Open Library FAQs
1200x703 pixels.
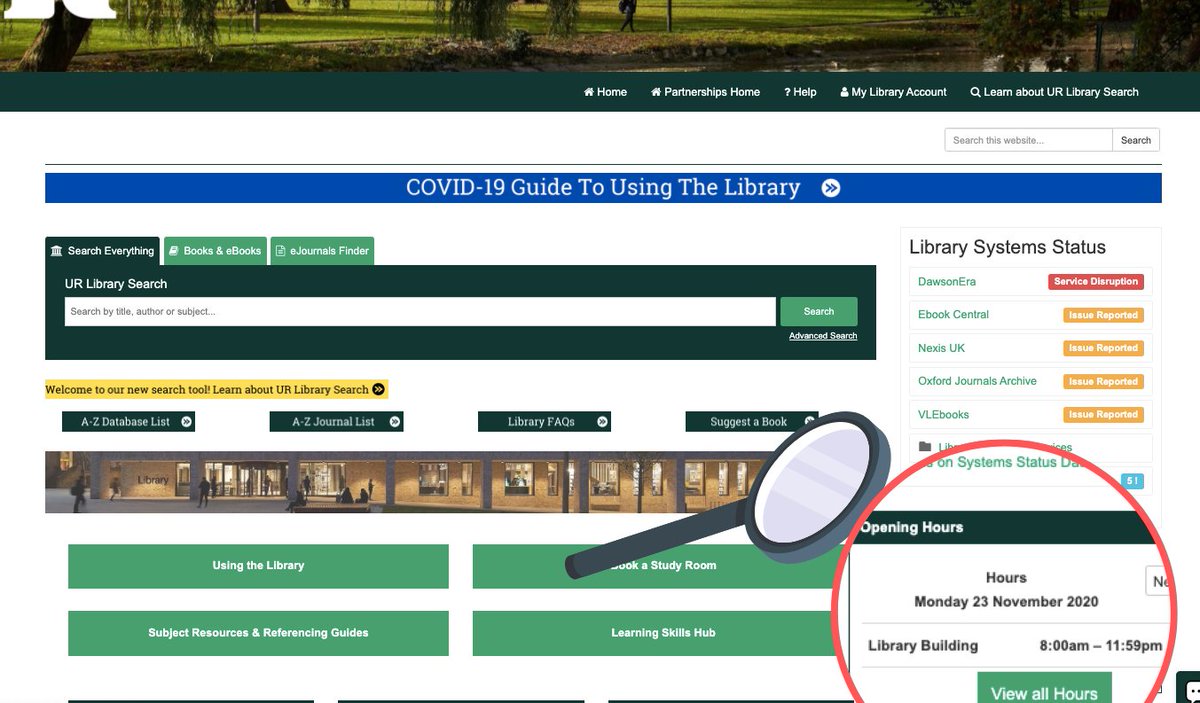click(x=544, y=422)
